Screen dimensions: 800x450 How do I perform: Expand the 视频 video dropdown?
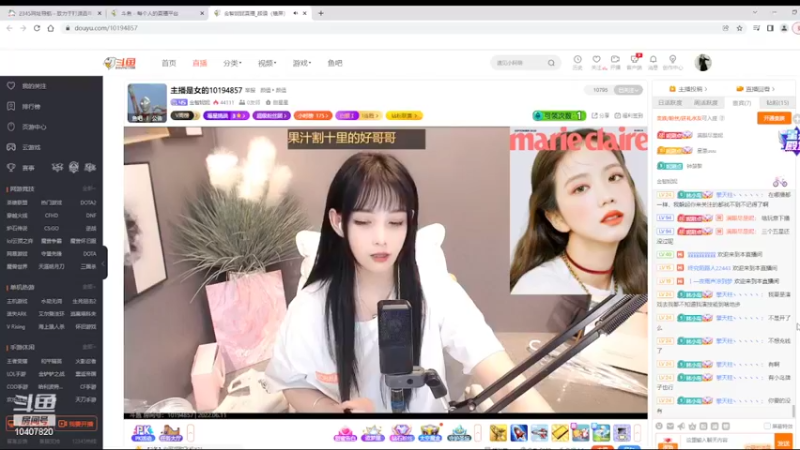tap(267, 63)
